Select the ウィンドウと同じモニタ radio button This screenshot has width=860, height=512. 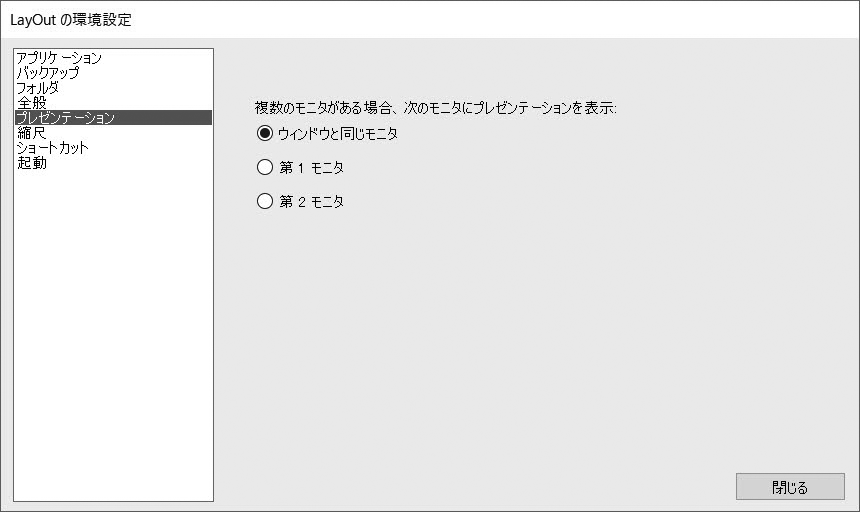click(265, 133)
